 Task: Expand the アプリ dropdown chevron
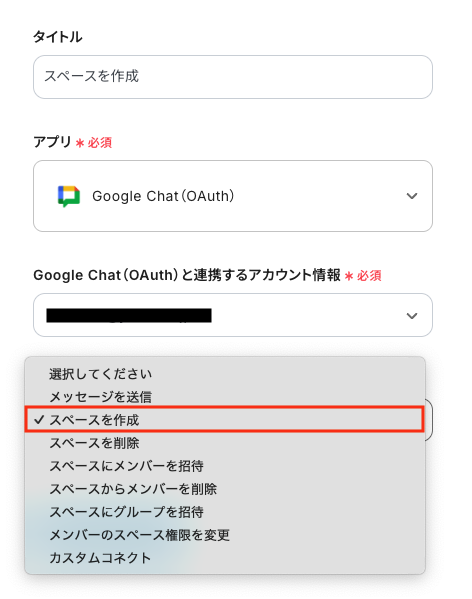pos(412,196)
